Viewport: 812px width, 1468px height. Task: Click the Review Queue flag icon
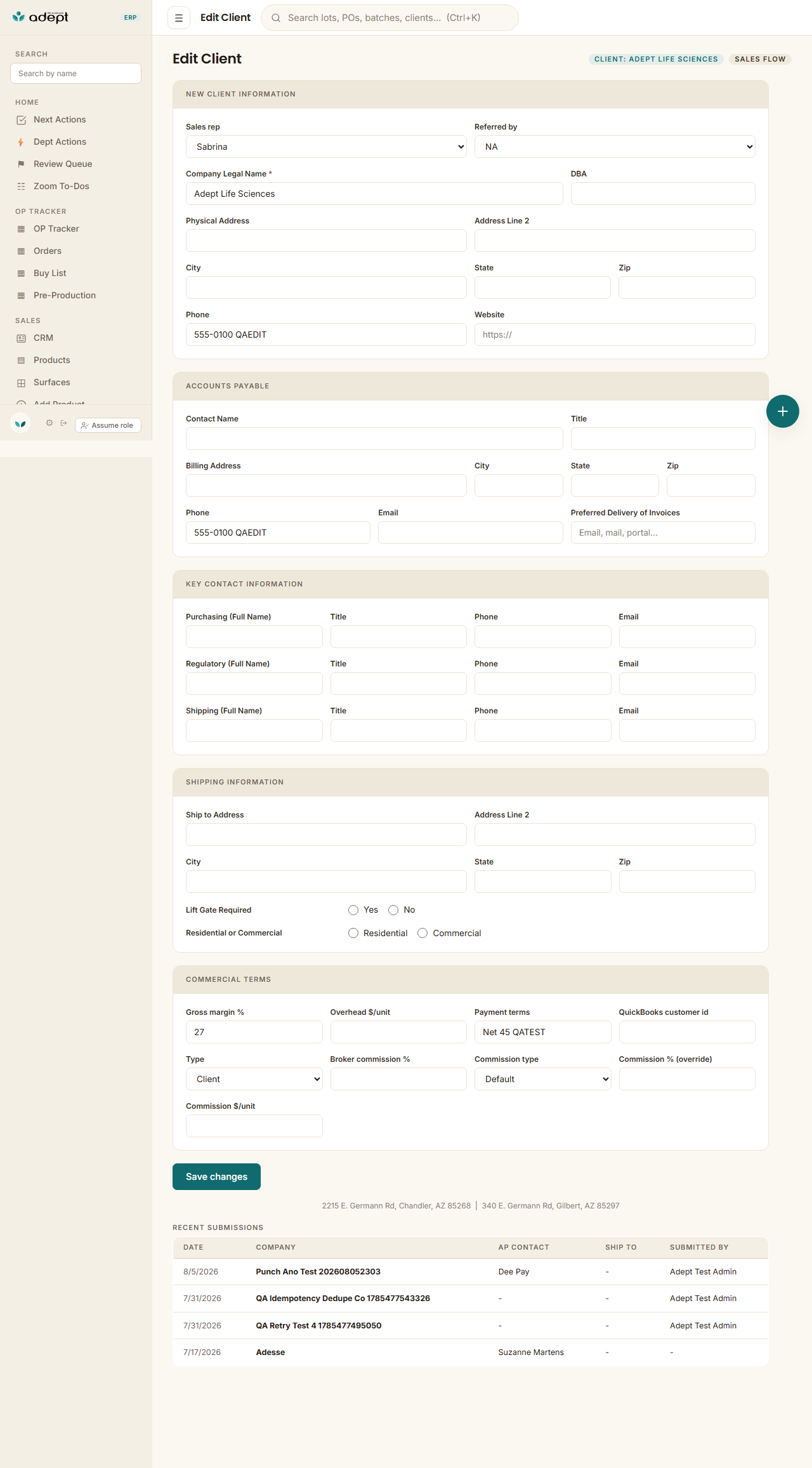coord(22,164)
